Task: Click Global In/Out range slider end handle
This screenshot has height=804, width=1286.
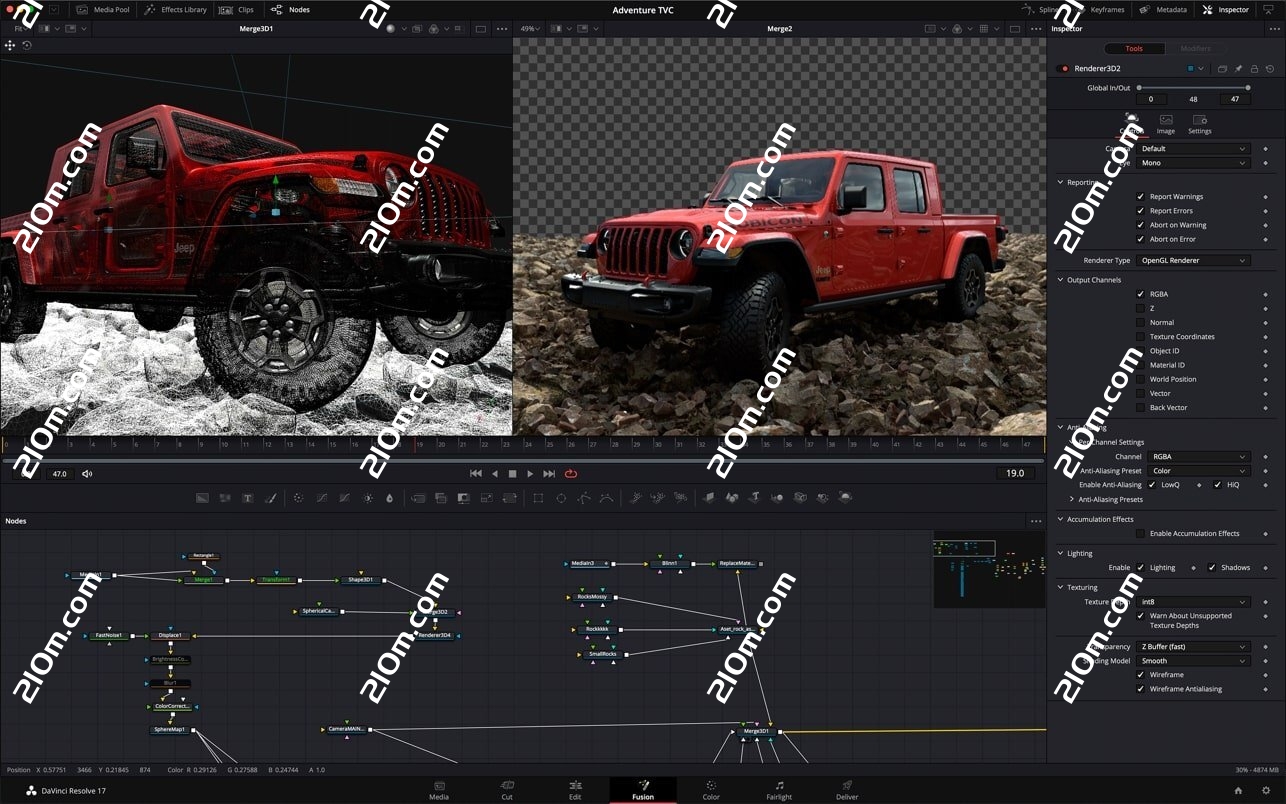Action: pyautogui.click(x=1248, y=88)
